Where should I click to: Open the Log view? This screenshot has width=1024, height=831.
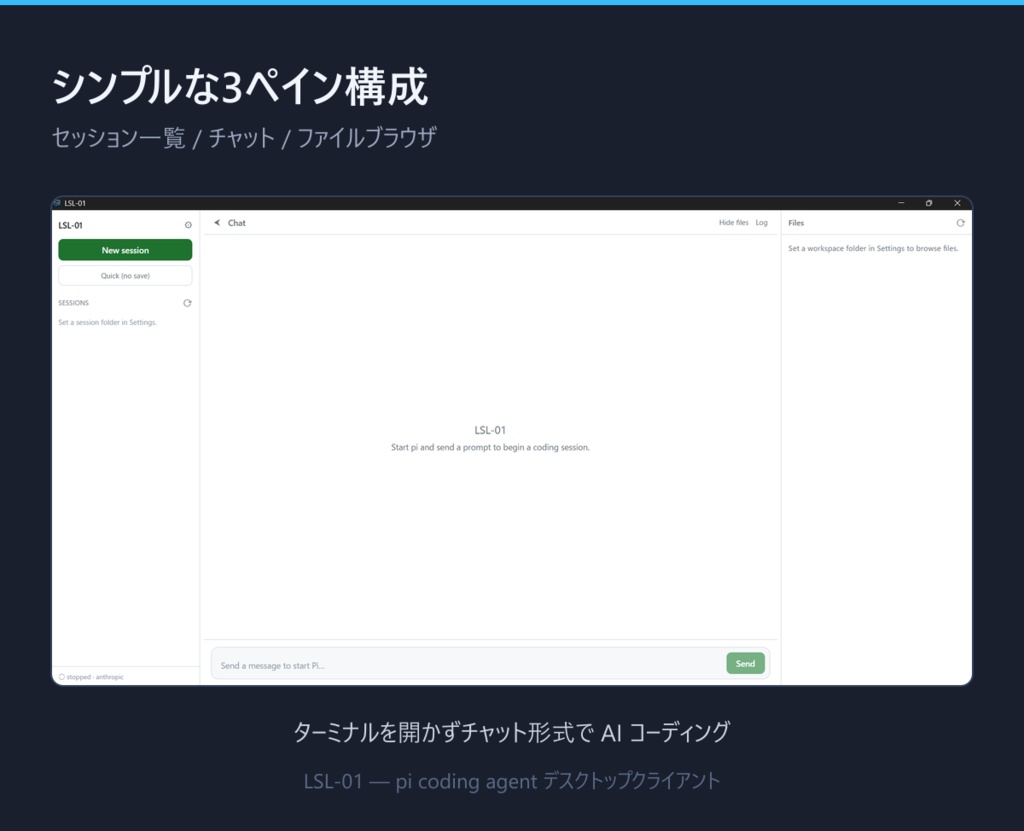[761, 223]
